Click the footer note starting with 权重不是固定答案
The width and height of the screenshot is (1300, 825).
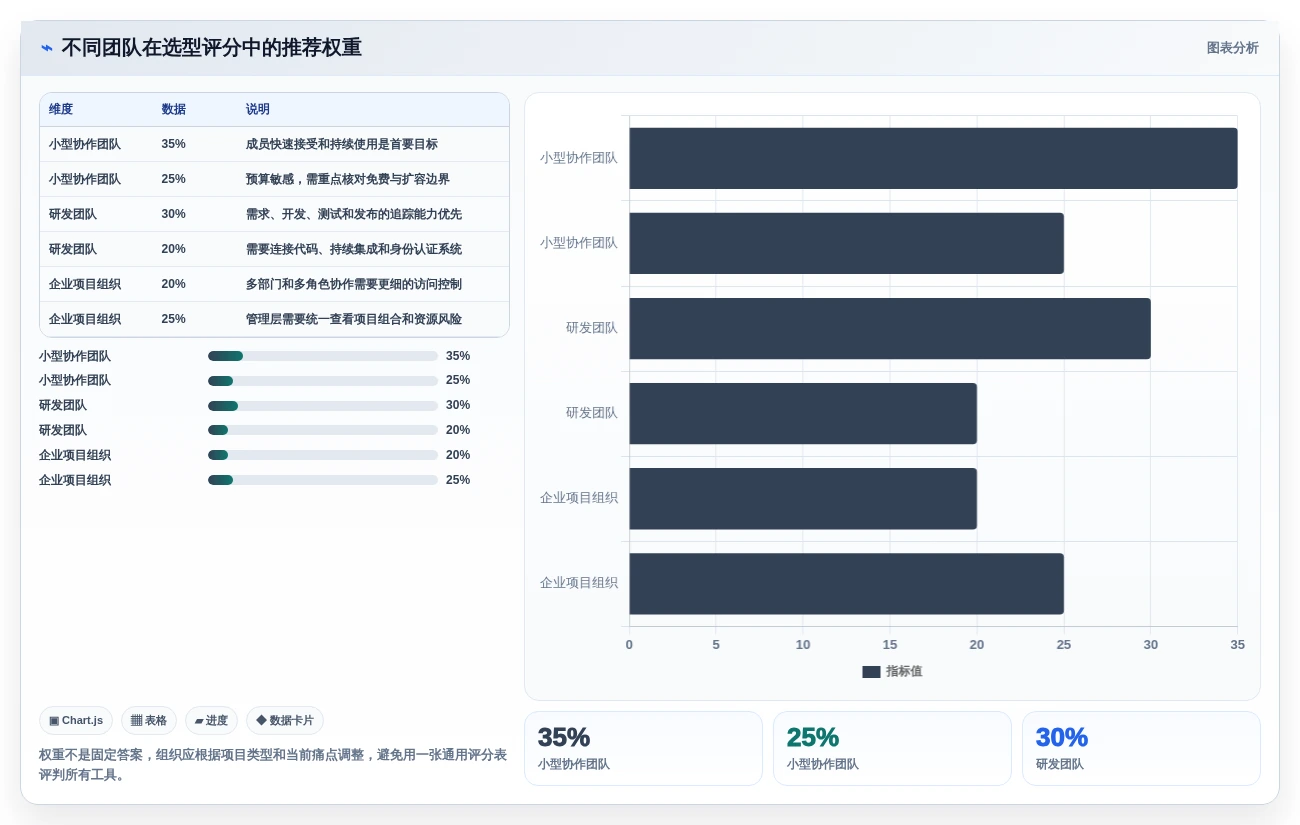[273, 765]
